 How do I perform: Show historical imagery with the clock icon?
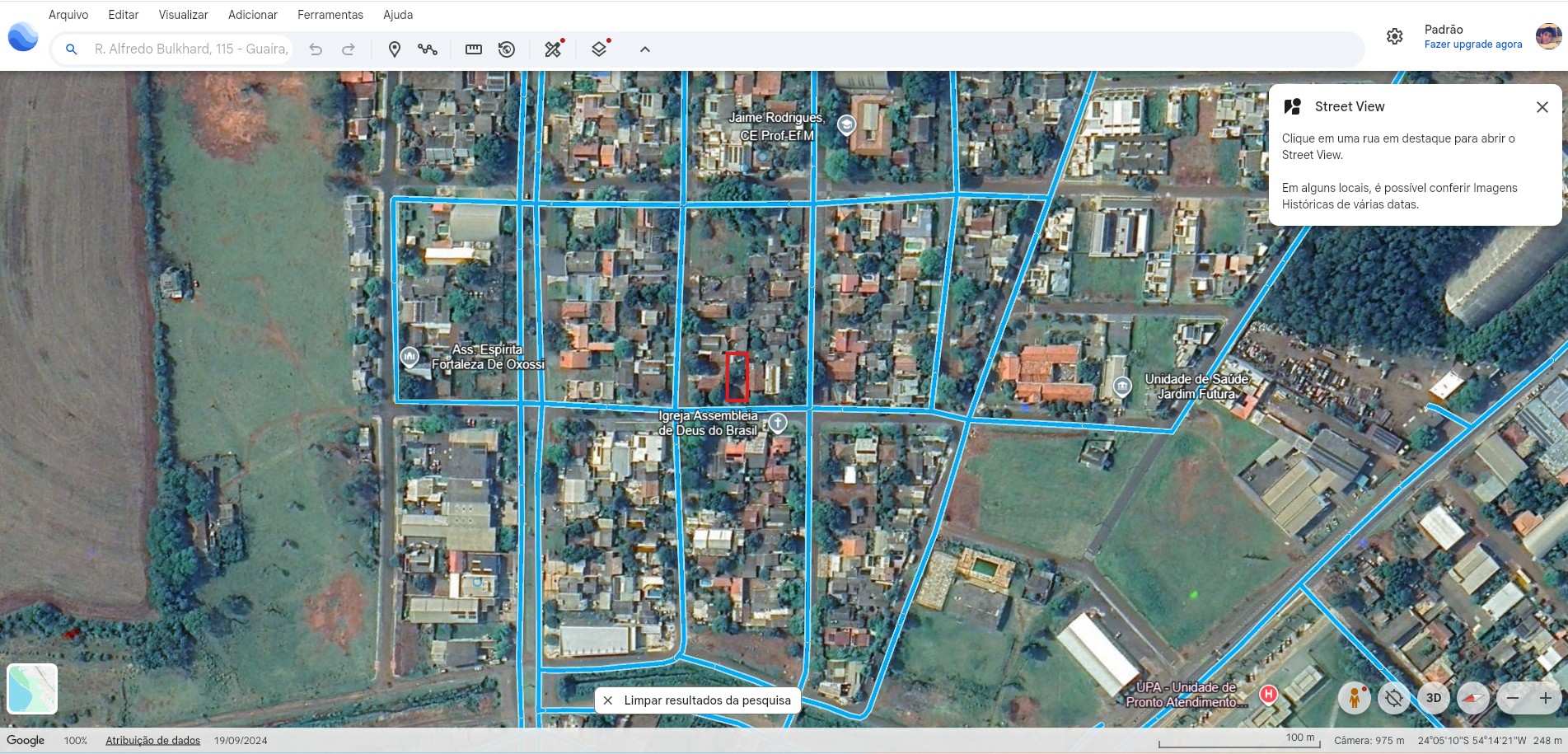click(507, 49)
